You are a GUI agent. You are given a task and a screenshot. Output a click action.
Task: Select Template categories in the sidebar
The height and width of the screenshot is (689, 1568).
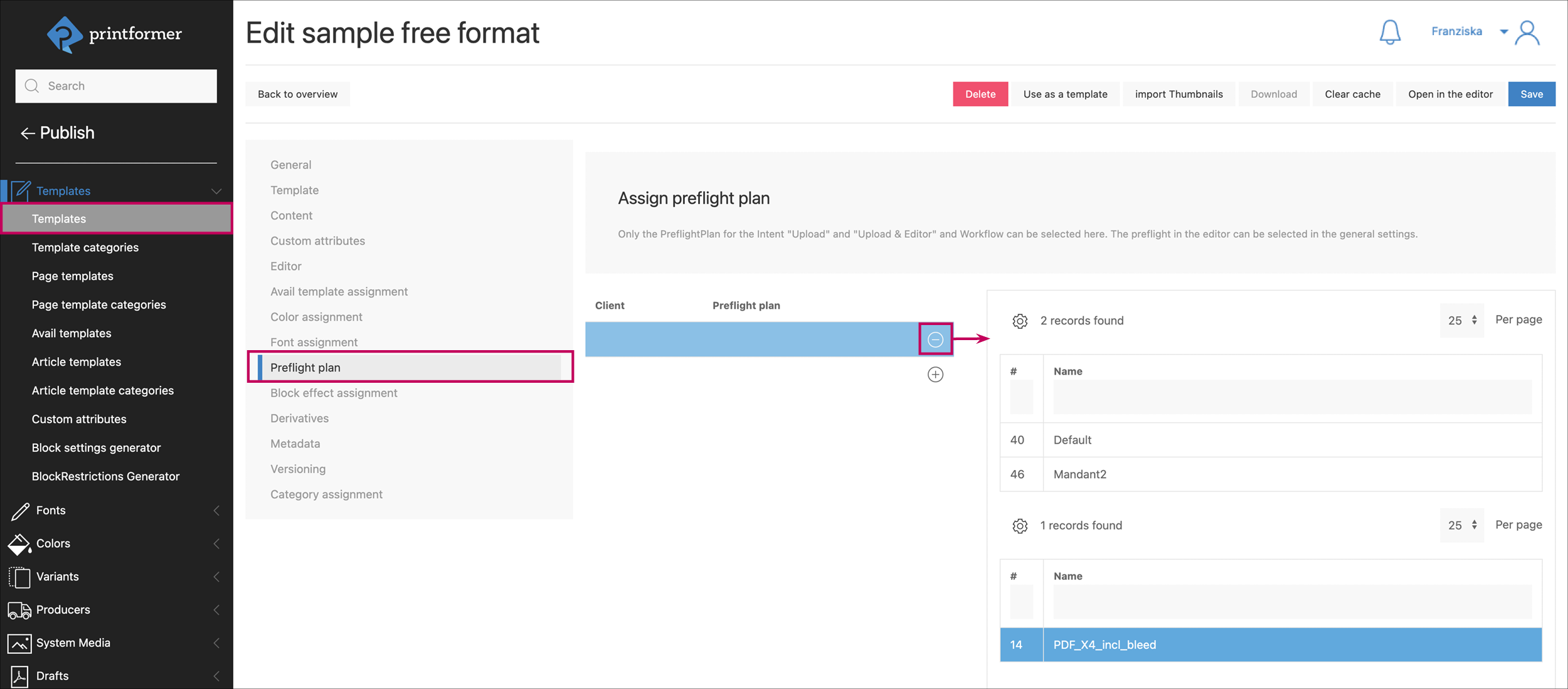click(x=85, y=247)
